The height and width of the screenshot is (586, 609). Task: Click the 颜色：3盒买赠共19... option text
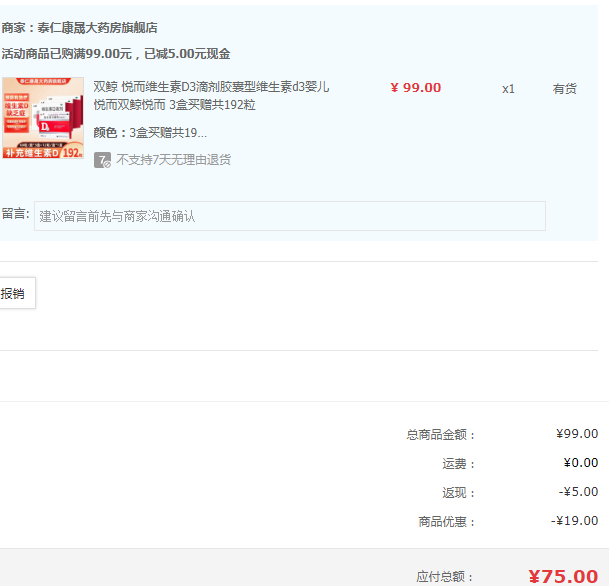tap(150, 133)
